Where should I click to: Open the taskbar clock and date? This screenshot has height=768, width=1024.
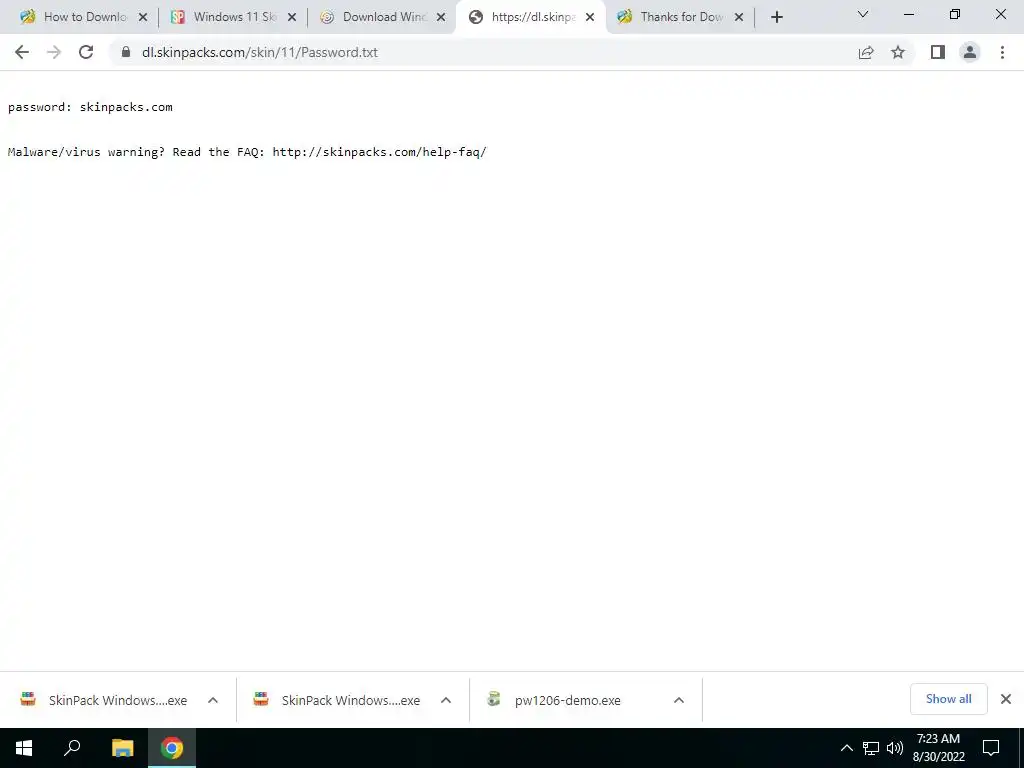938,748
